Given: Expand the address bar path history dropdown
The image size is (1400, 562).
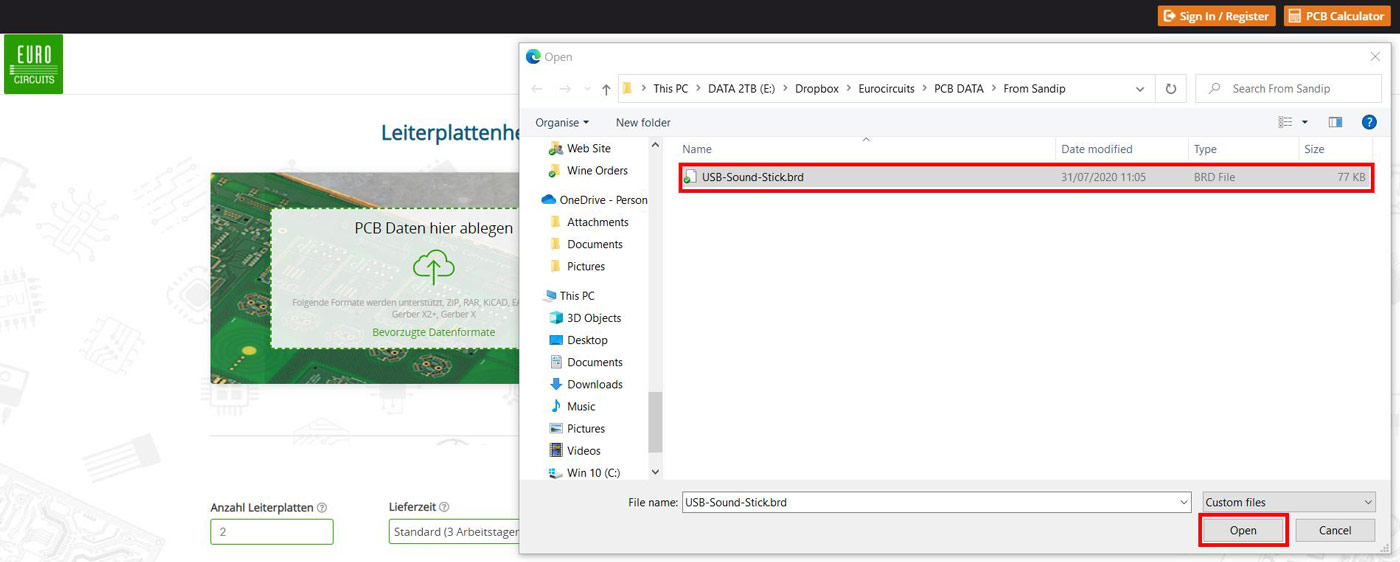Looking at the screenshot, I should (x=1140, y=89).
